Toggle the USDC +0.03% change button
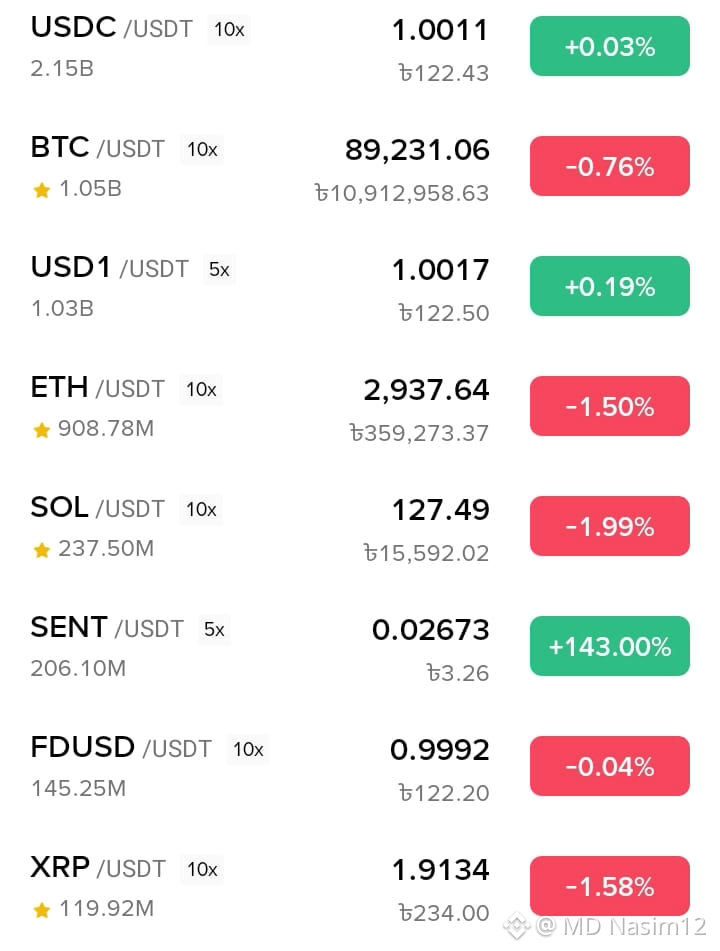 pos(610,46)
